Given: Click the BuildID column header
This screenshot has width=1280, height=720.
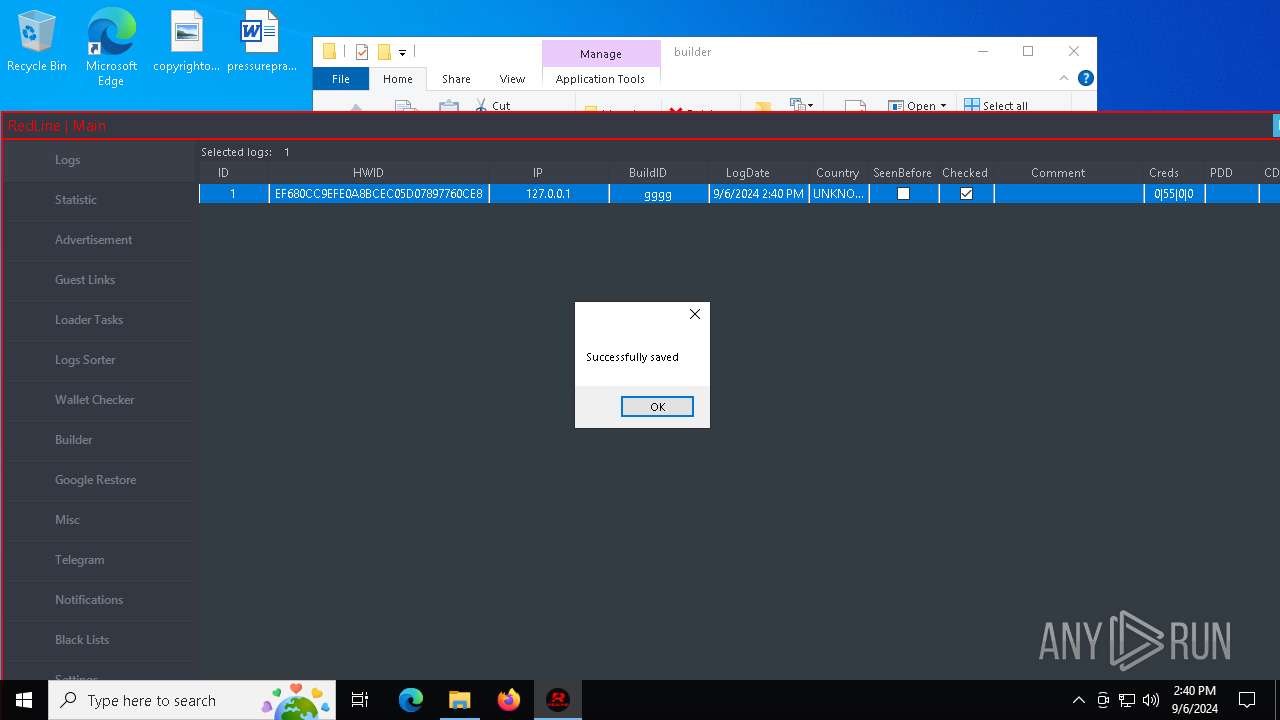Looking at the screenshot, I should click(648, 173).
